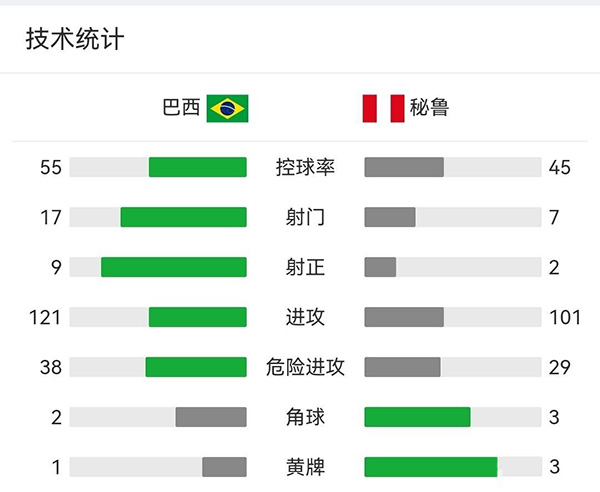Tap the 危险进攻 stat label
Viewport: 600px width, 492px height.
pos(305,367)
